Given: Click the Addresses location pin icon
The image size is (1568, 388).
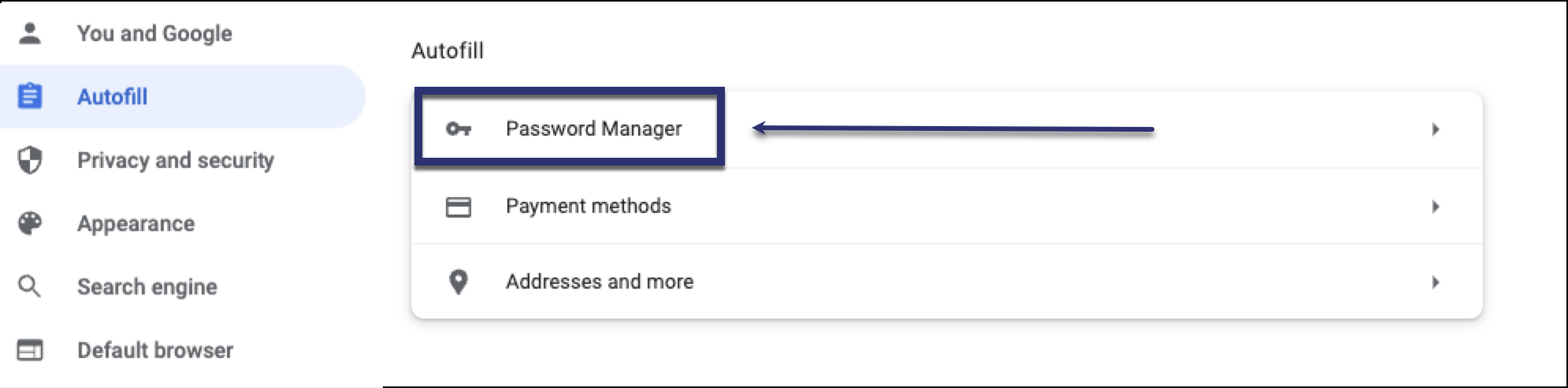Looking at the screenshot, I should pos(459,282).
